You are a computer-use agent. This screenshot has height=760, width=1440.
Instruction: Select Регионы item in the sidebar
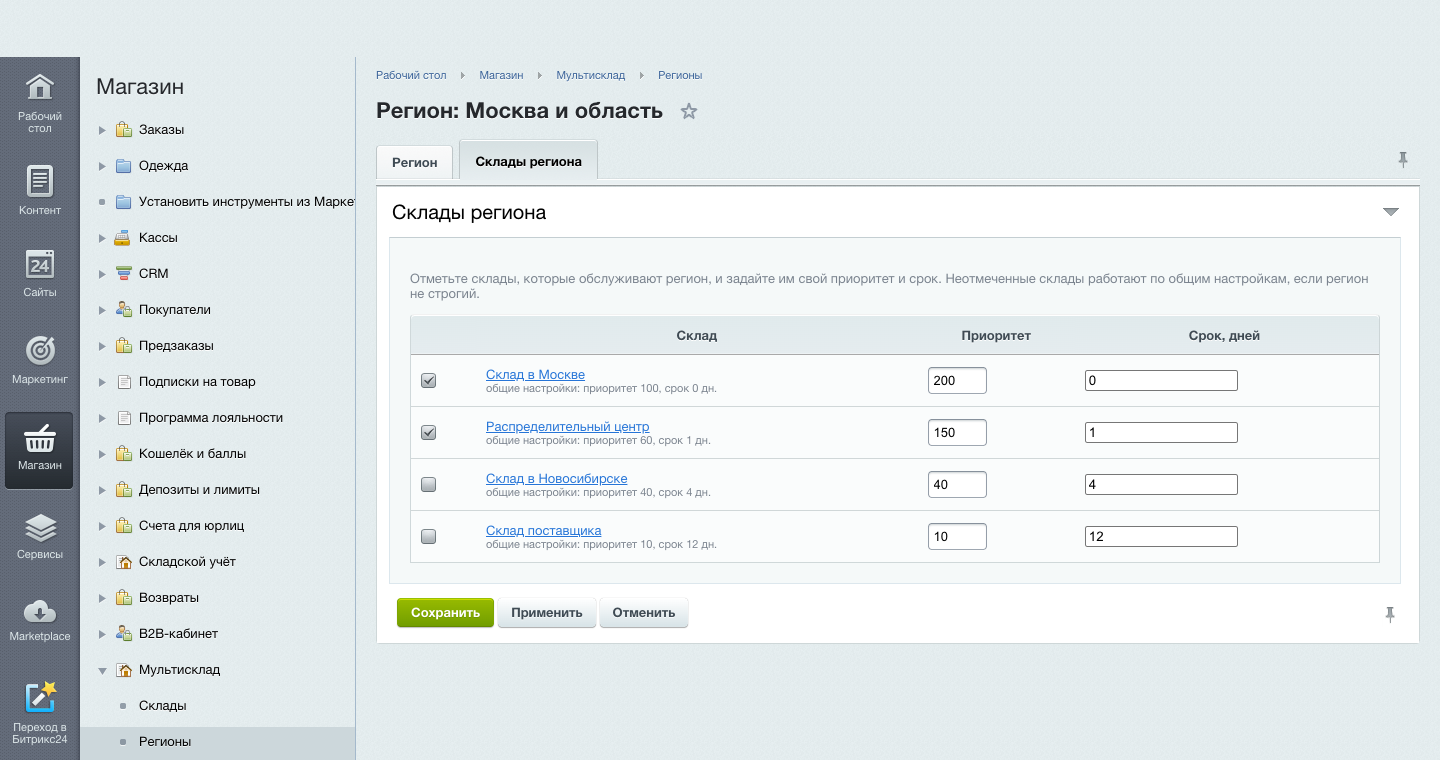point(165,742)
